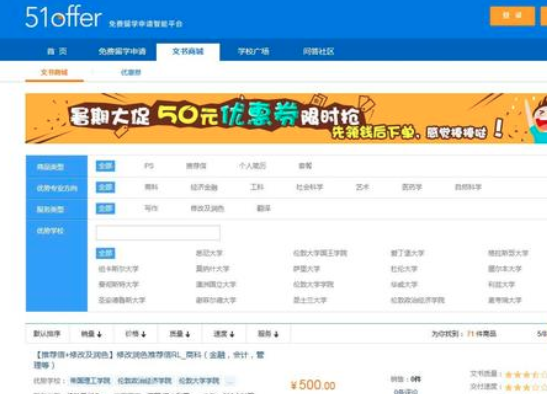Image resolution: width=547 pixels, height=394 pixels.
Task: Expand more schools with the ellipsis
Action: (230, 381)
